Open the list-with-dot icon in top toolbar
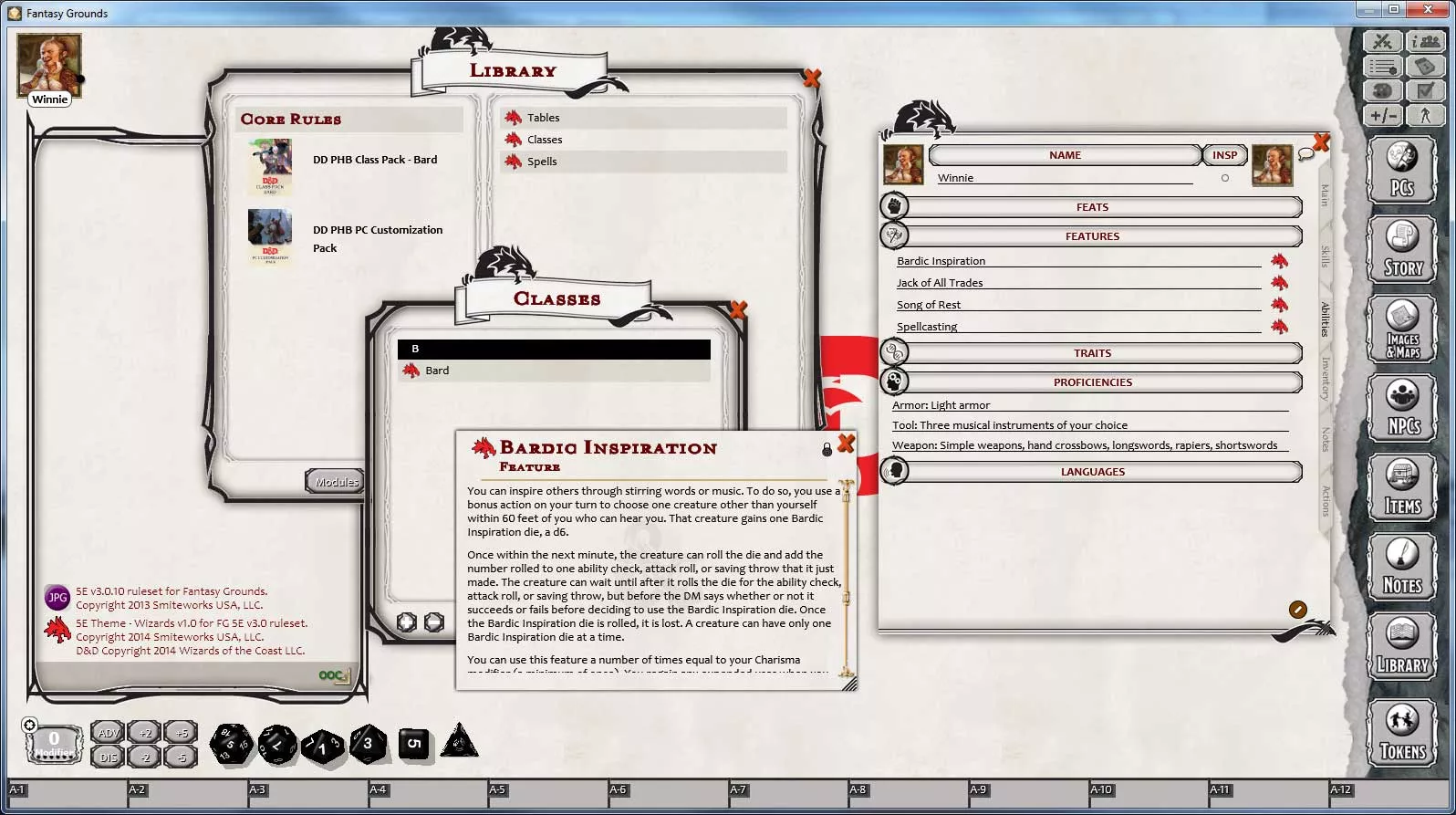 point(1383,67)
